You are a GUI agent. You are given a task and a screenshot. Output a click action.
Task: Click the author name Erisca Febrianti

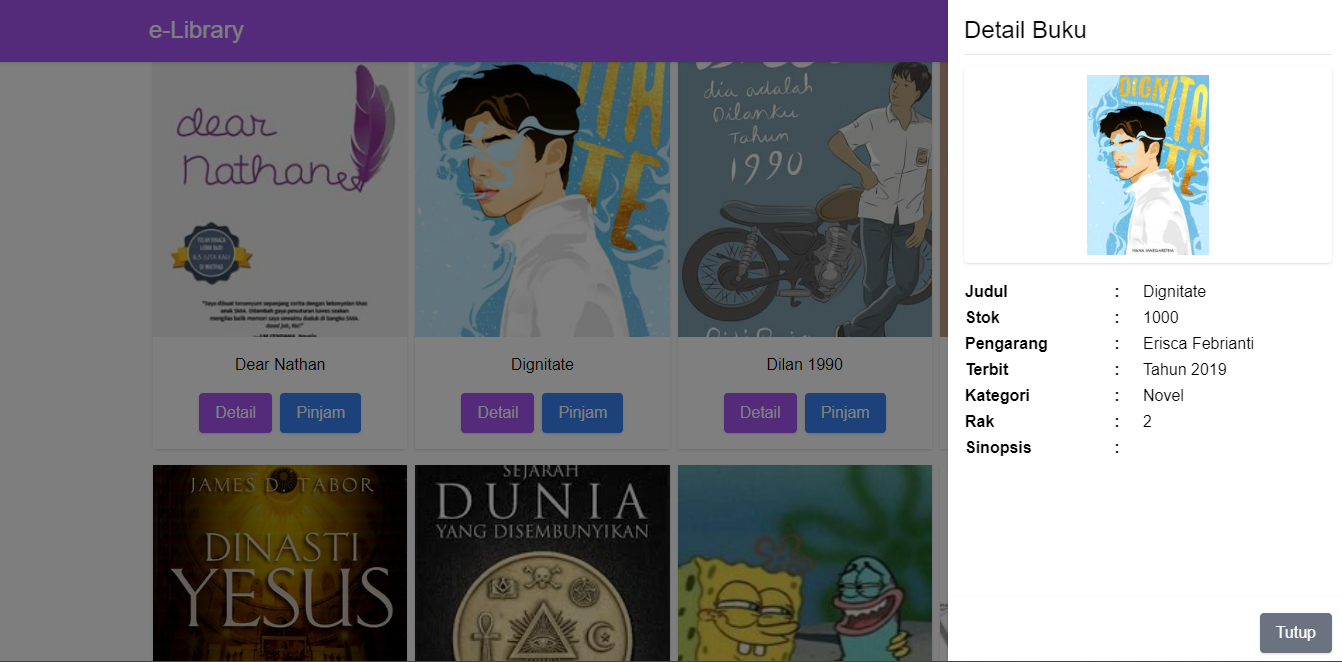tap(1198, 344)
